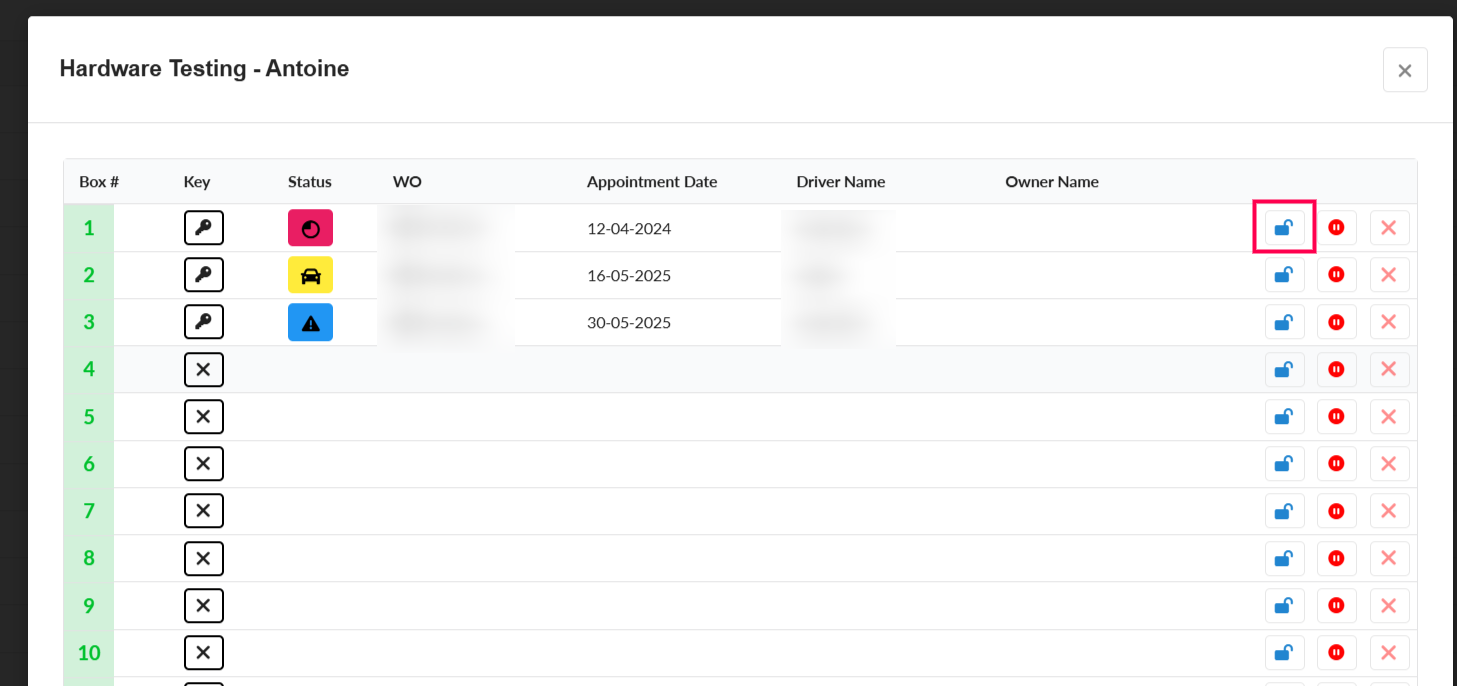The image size is (1457, 686).
Task: Click the red X delete icon for box 3
Action: 1388,322
